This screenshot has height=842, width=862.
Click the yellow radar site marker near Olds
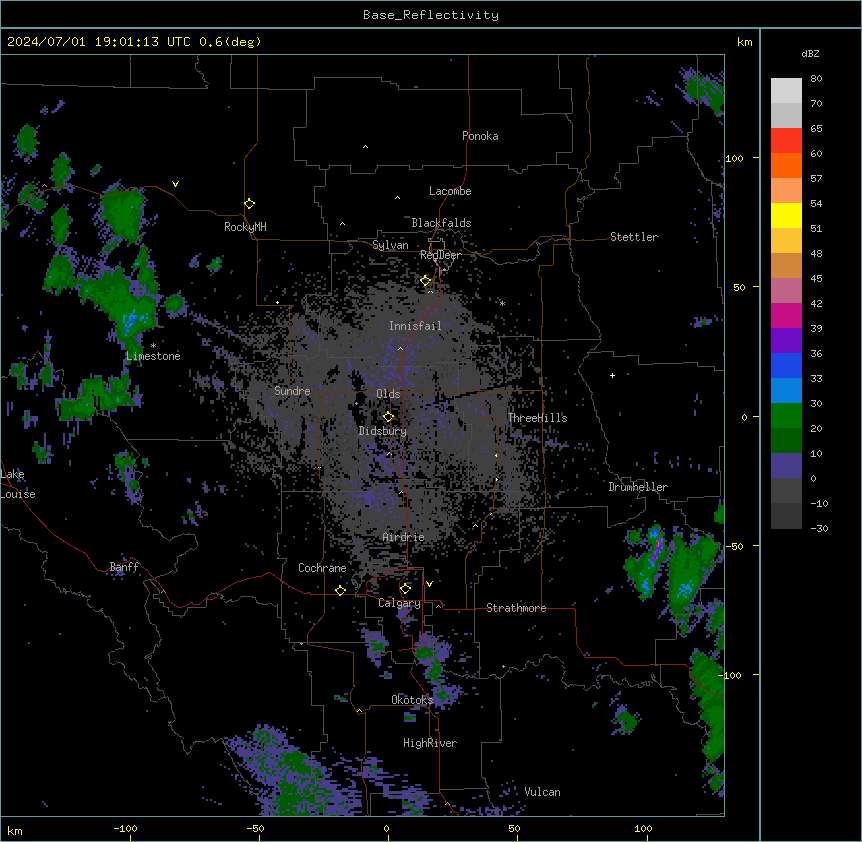[388, 416]
